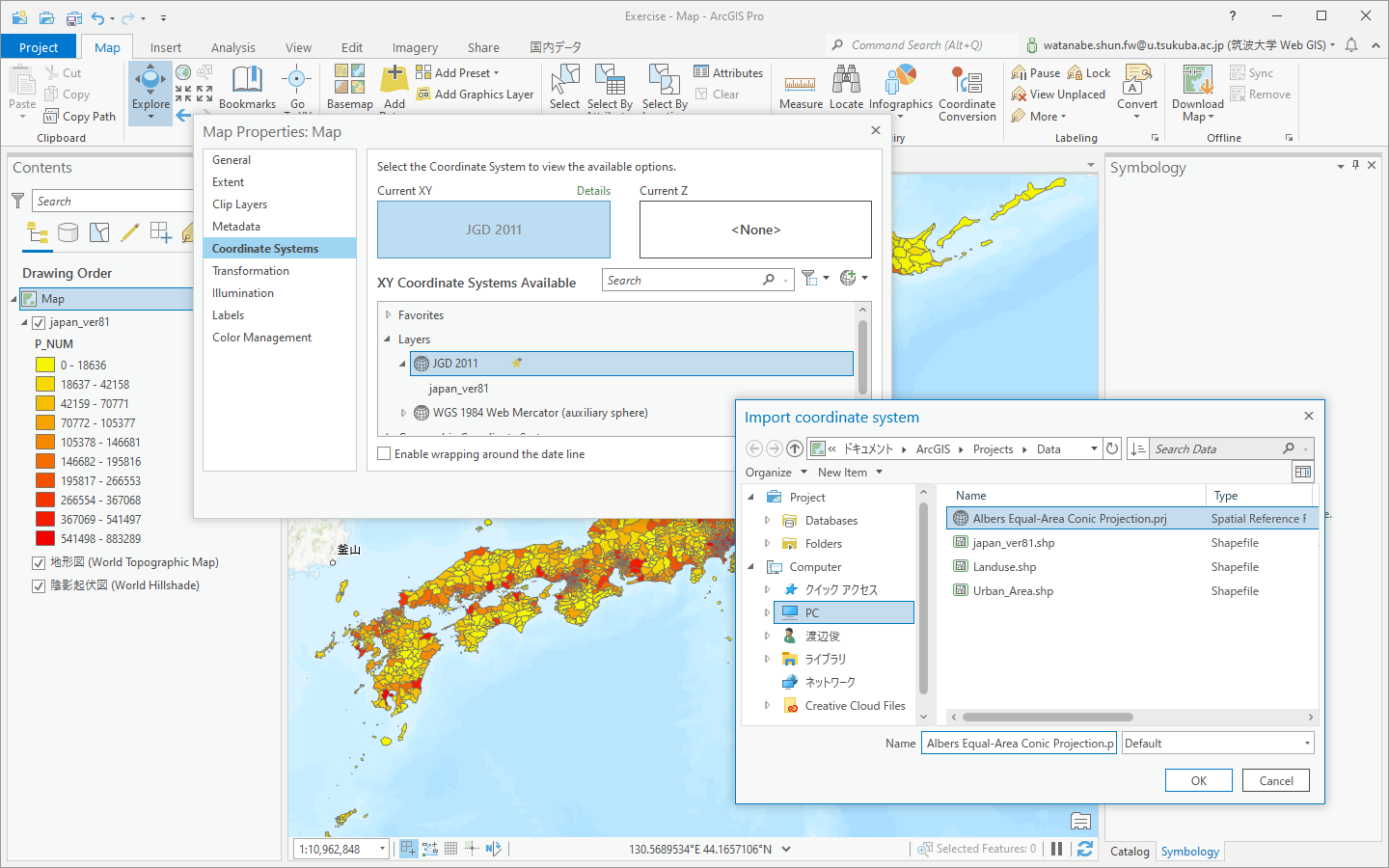Click List By Data Source icon
This screenshot has width=1389, height=868.
click(68, 232)
